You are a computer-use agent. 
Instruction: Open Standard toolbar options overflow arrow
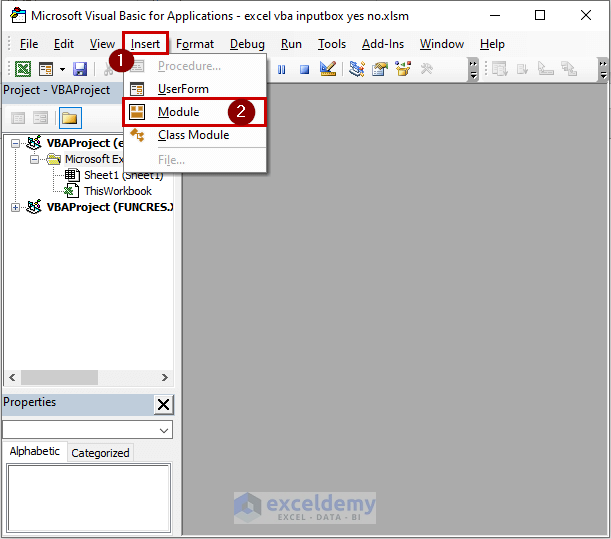click(x=473, y=69)
